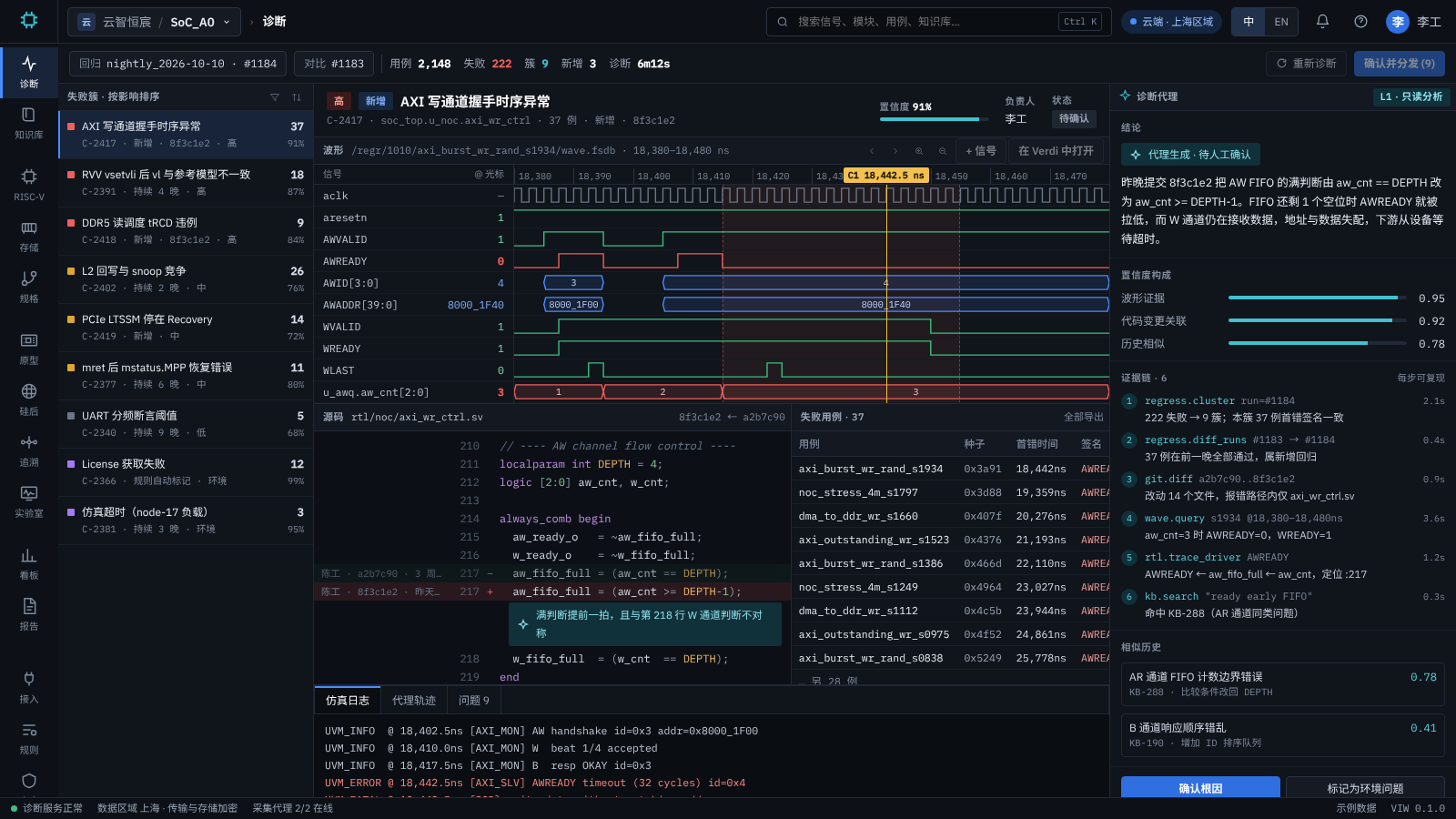Switch to the 代理轨迹 tab
The width and height of the screenshot is (1456, 819).
414,700
